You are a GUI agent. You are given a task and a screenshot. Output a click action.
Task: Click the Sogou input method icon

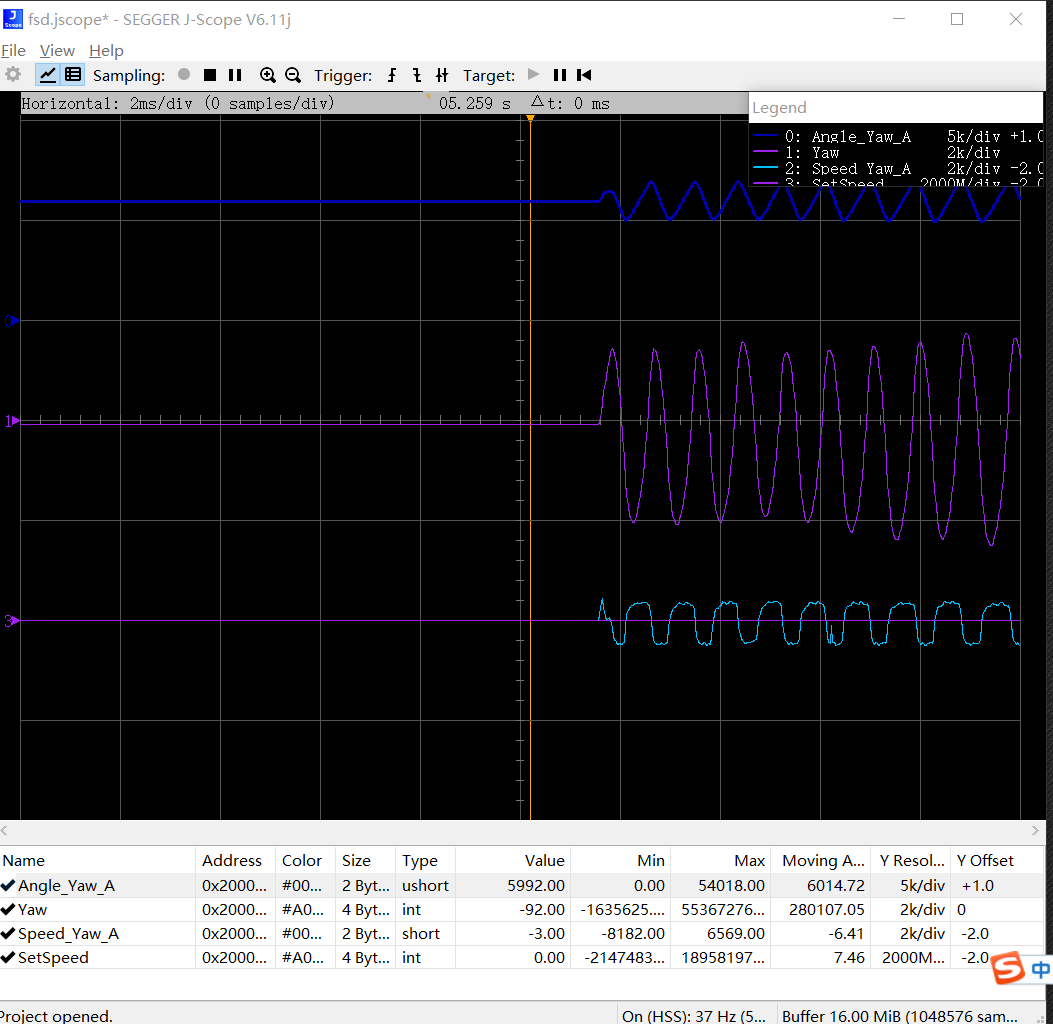tap(1007, 968)
